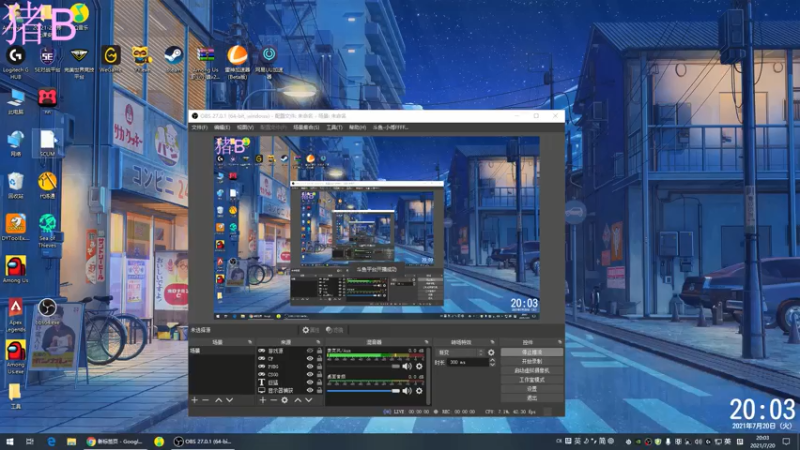Open source properties gear in Sources panel
Image resolution: width=800 pixels, height=450 pixels.
tap(285, 400)
